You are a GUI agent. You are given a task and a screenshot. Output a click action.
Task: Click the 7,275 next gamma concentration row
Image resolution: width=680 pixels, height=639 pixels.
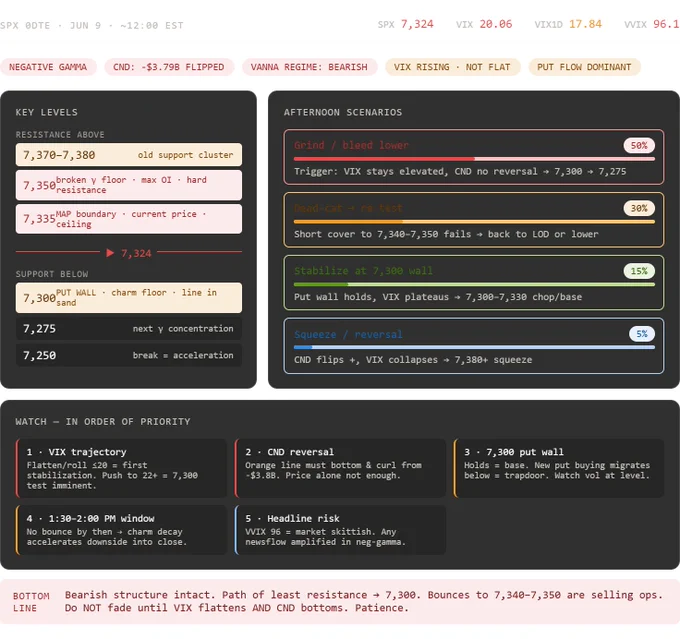pyautogui.click(x=129, y=328)
